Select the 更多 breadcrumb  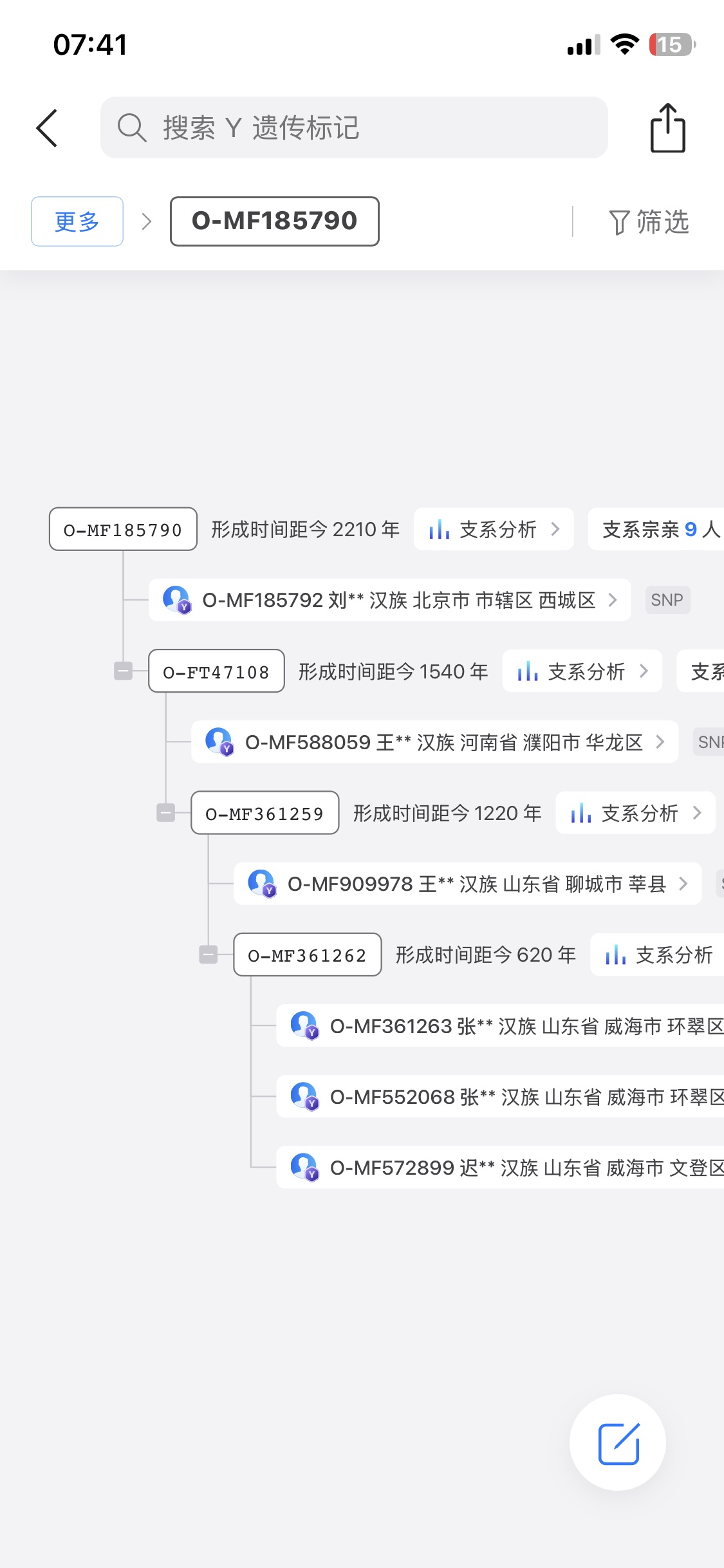[77, 221]
